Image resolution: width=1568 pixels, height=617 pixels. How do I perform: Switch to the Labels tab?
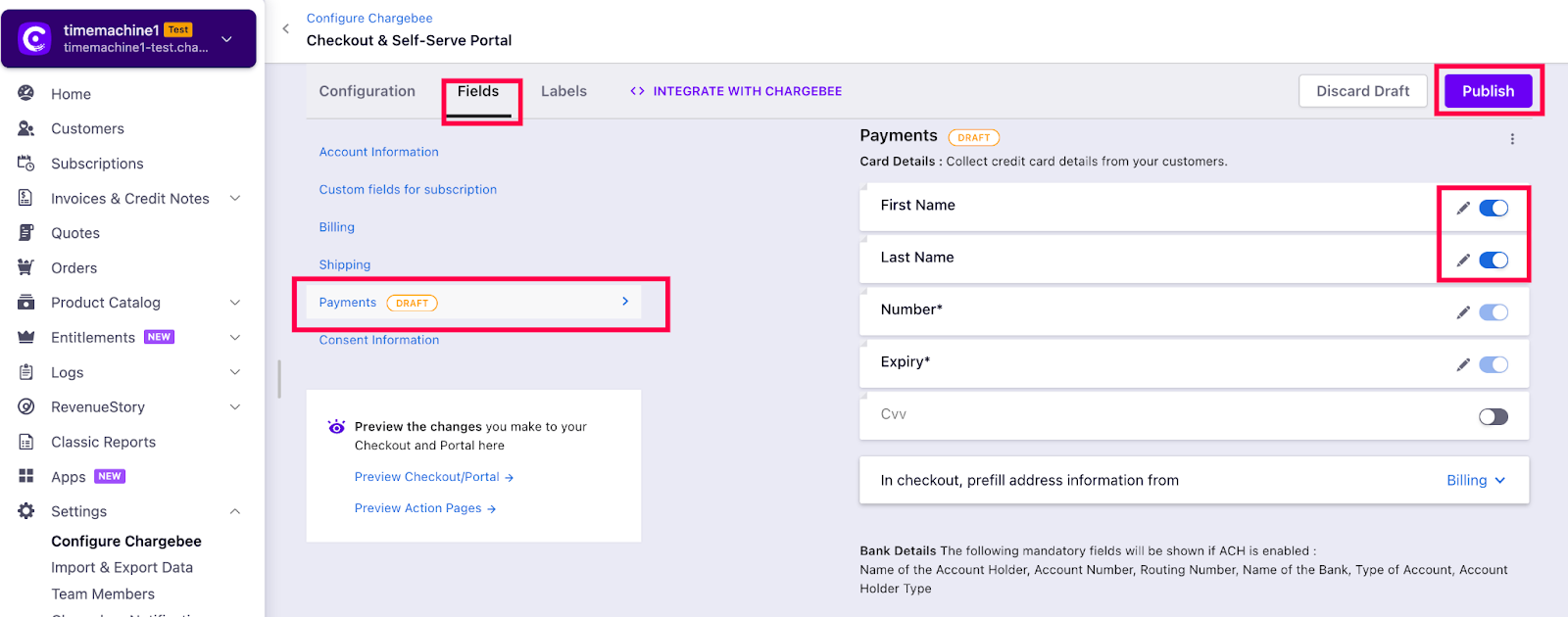pos(563,91)
